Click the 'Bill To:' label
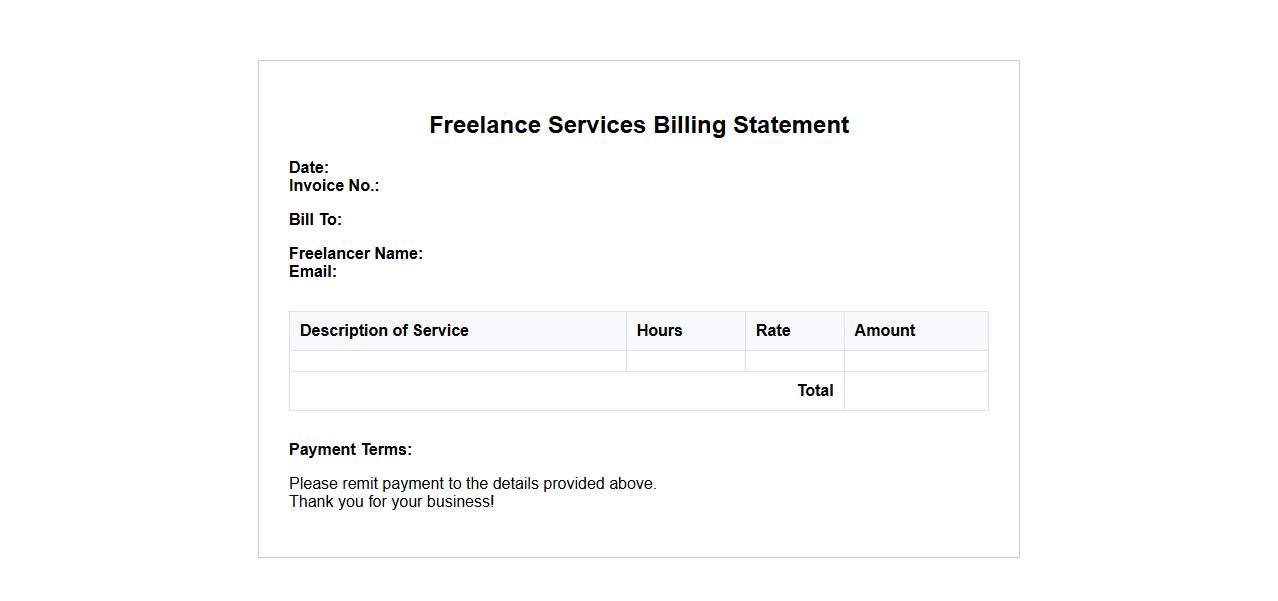The width and height of the screenshot is (1278, 601). (x=315, y=220)
